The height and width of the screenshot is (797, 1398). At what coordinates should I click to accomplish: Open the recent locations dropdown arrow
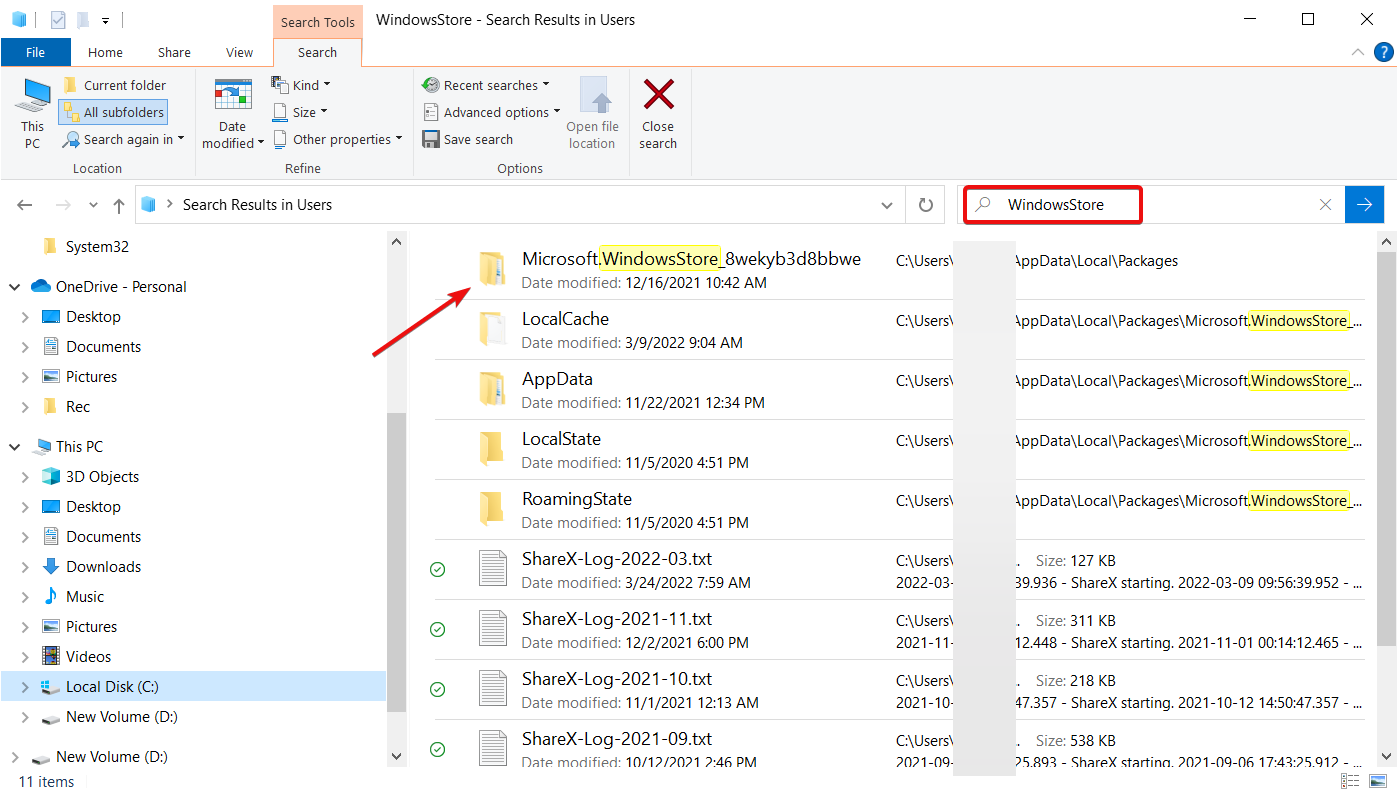point(93,205)
